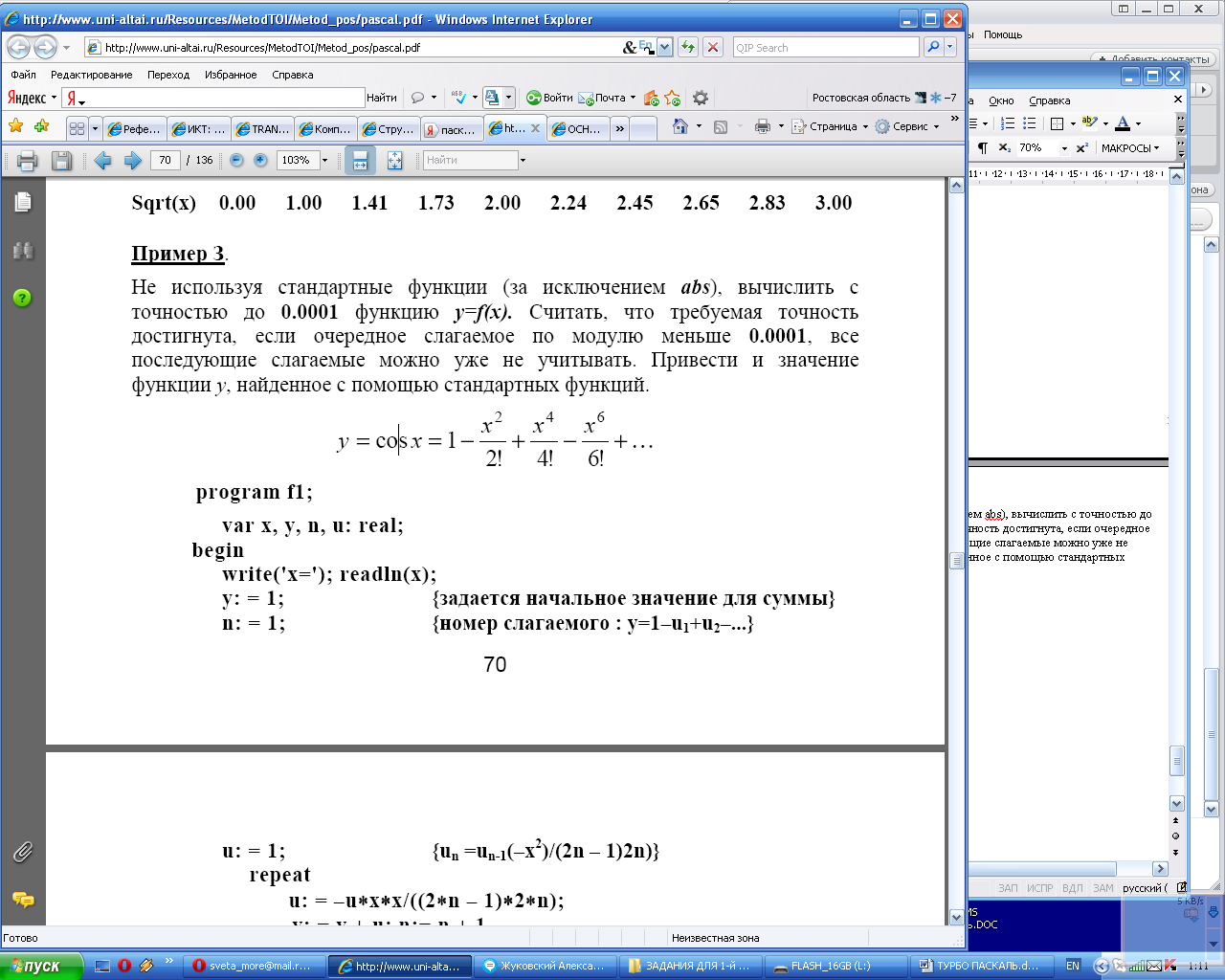Viewport: 1225px width, 980px height.
Task: Switch to the Стру... browser tab
Action: (389, 128)
